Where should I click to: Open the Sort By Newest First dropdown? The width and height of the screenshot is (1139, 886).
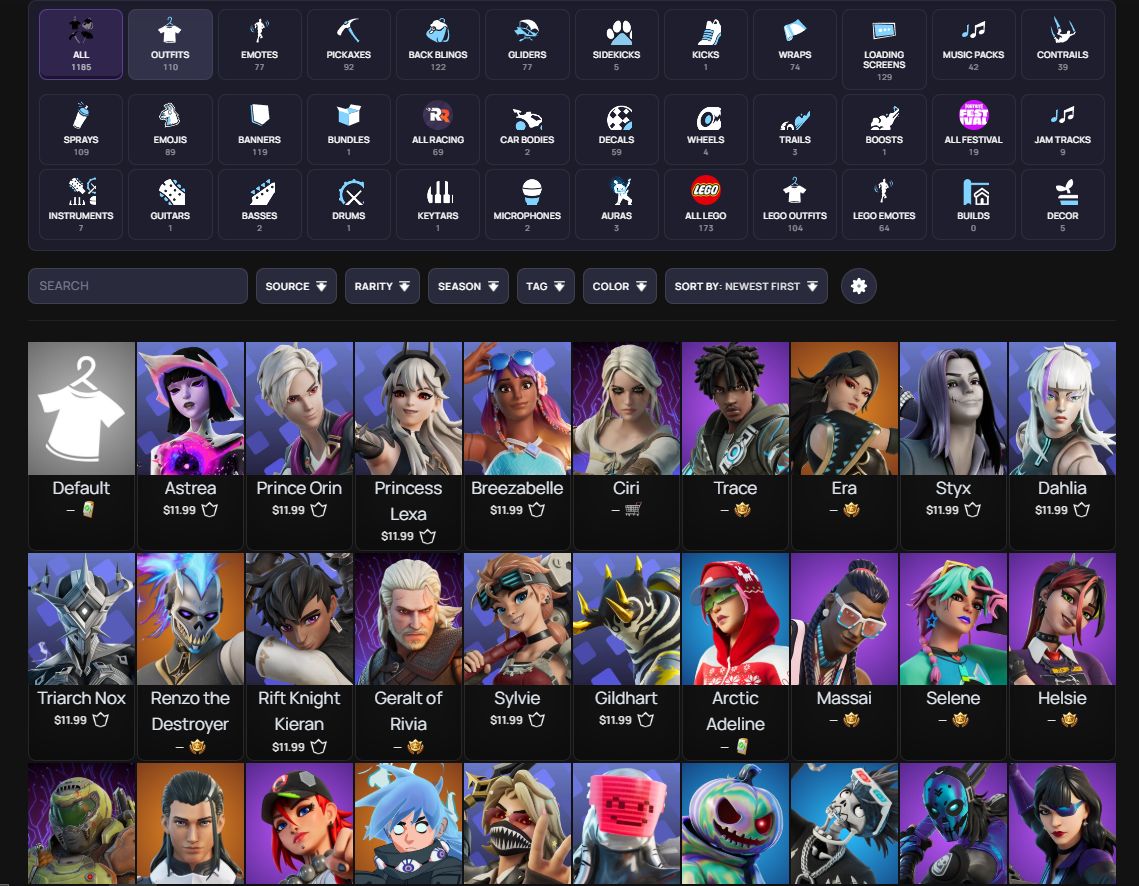tap(746, 286)
